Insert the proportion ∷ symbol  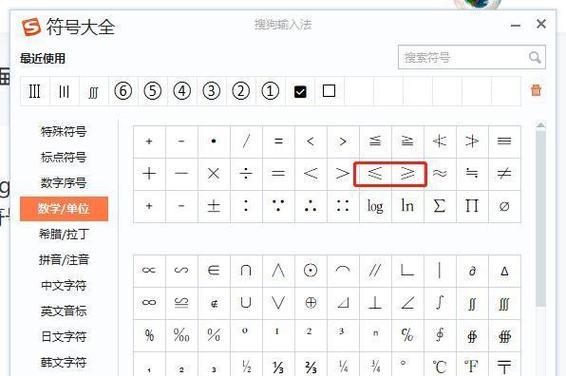click(x=343, y=206)
